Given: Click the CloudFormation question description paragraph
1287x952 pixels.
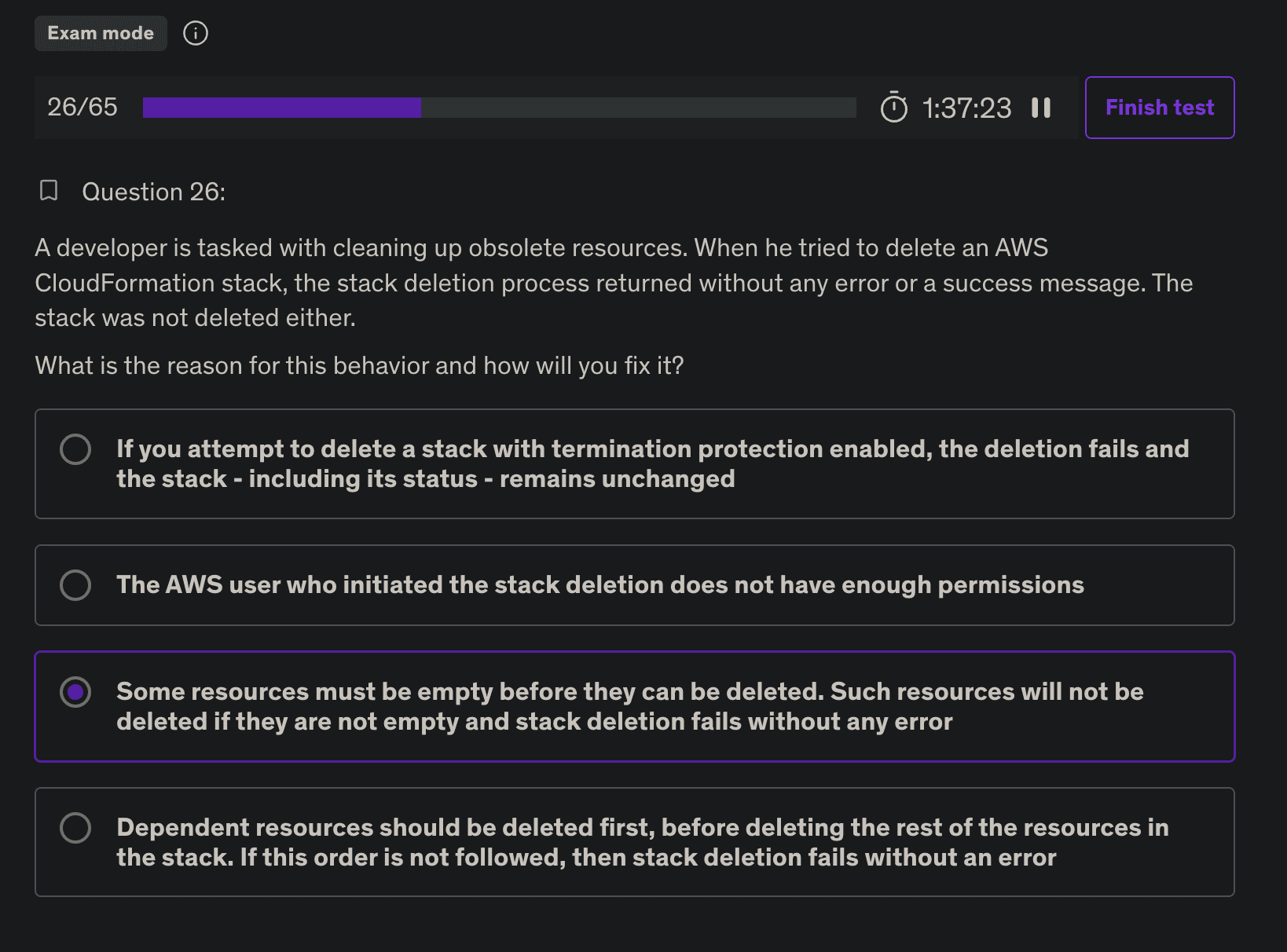Looking at the screenshot, I should coord(613,283).
